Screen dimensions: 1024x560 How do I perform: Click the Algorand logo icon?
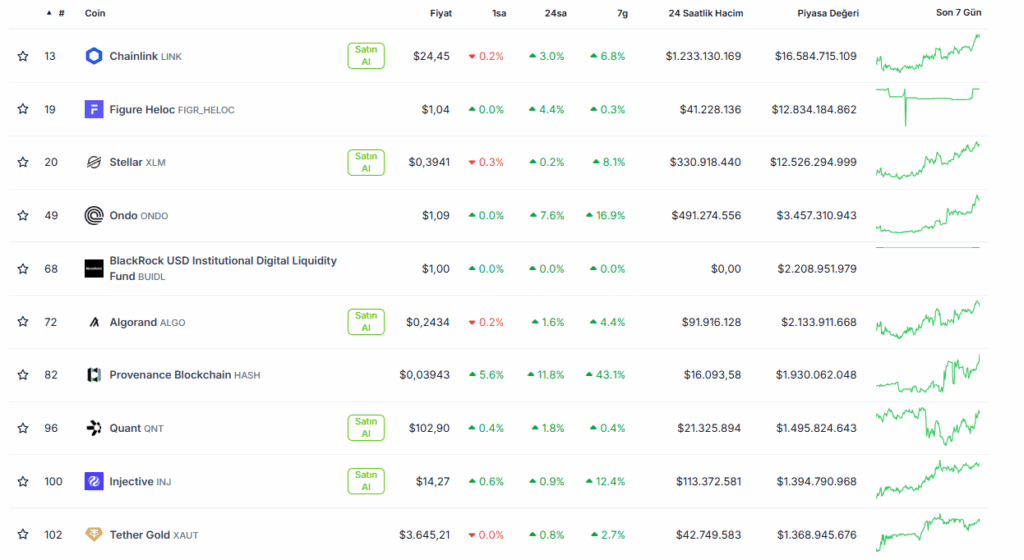click(94, 322)
